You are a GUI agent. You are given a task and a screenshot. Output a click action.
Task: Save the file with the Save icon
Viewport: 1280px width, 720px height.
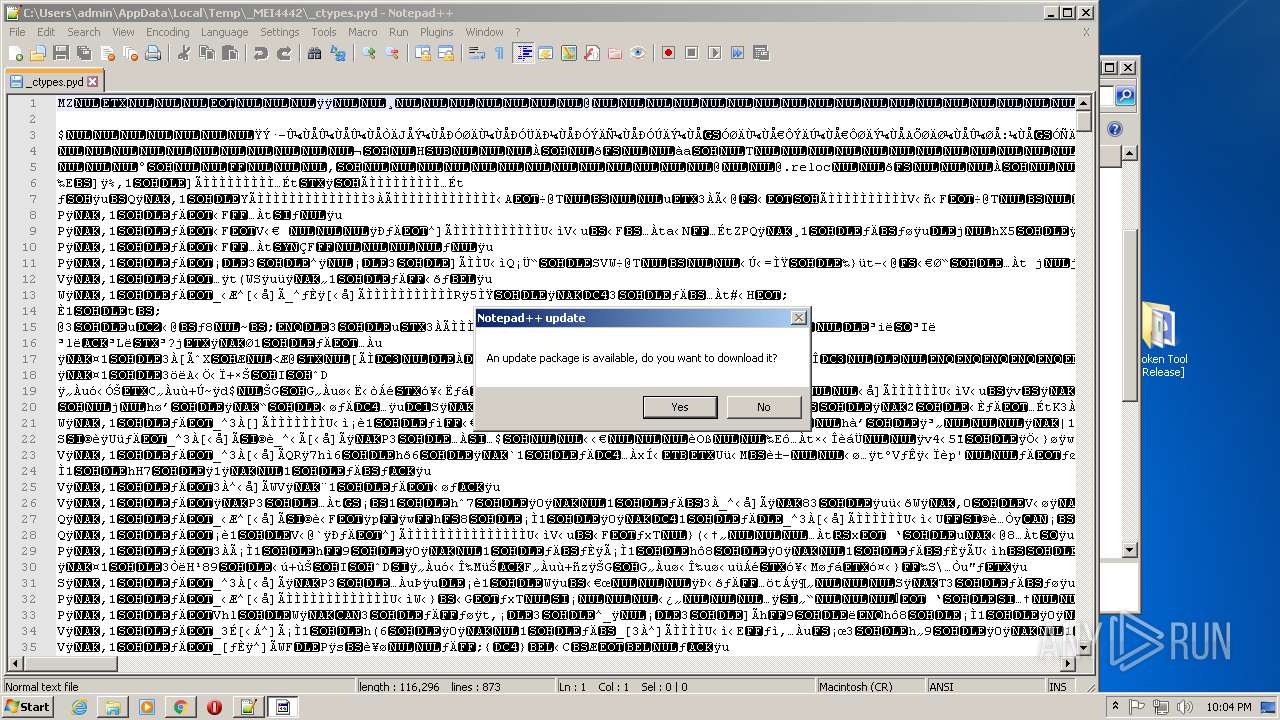tap(60, 53)
